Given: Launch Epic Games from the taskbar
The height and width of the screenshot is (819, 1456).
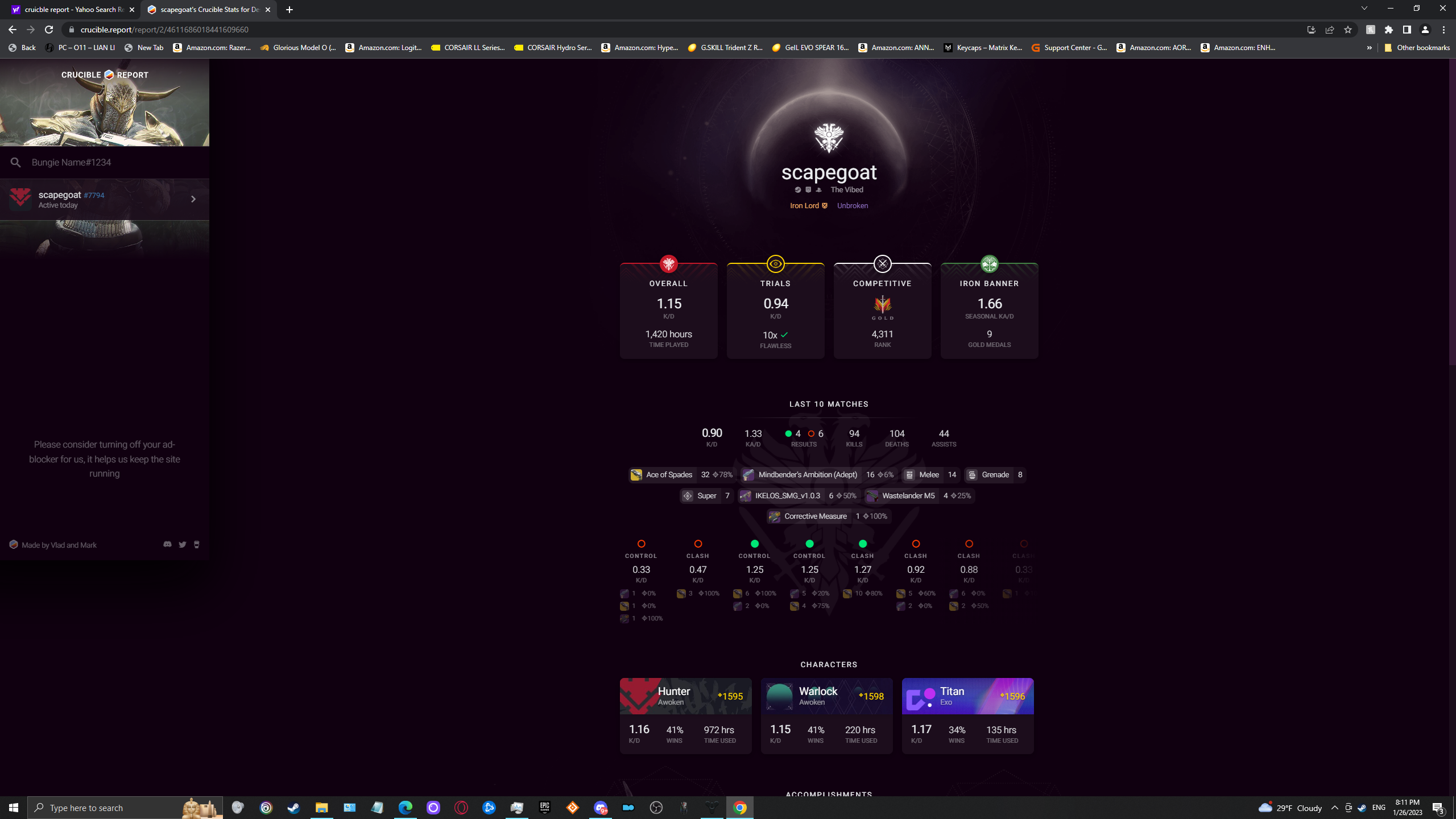Looking at the screenshot, I should 544,807.
